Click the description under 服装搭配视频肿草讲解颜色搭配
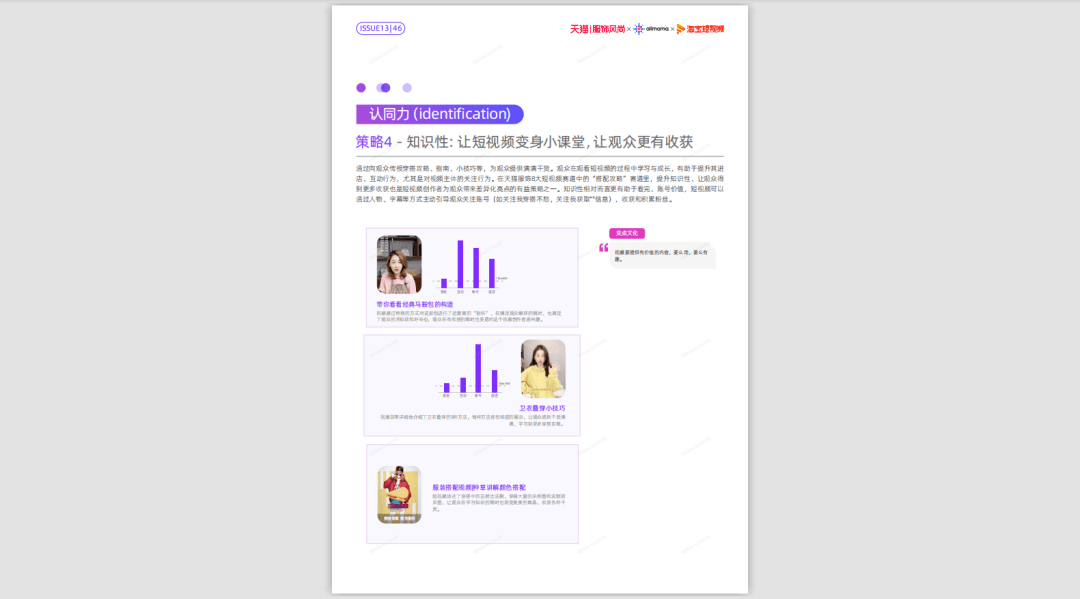Viewport: 1080px width, 599px height. pyautogui.click(x=499, y=503)
